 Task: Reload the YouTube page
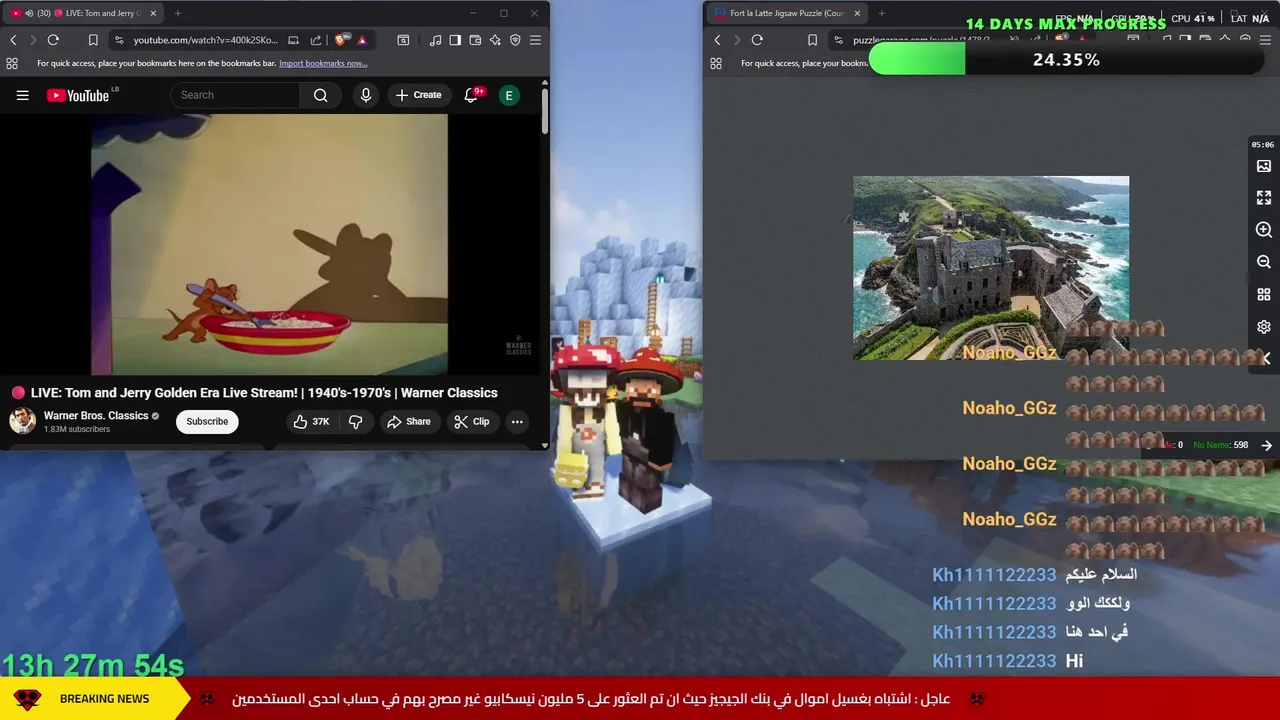pos(53,40)
